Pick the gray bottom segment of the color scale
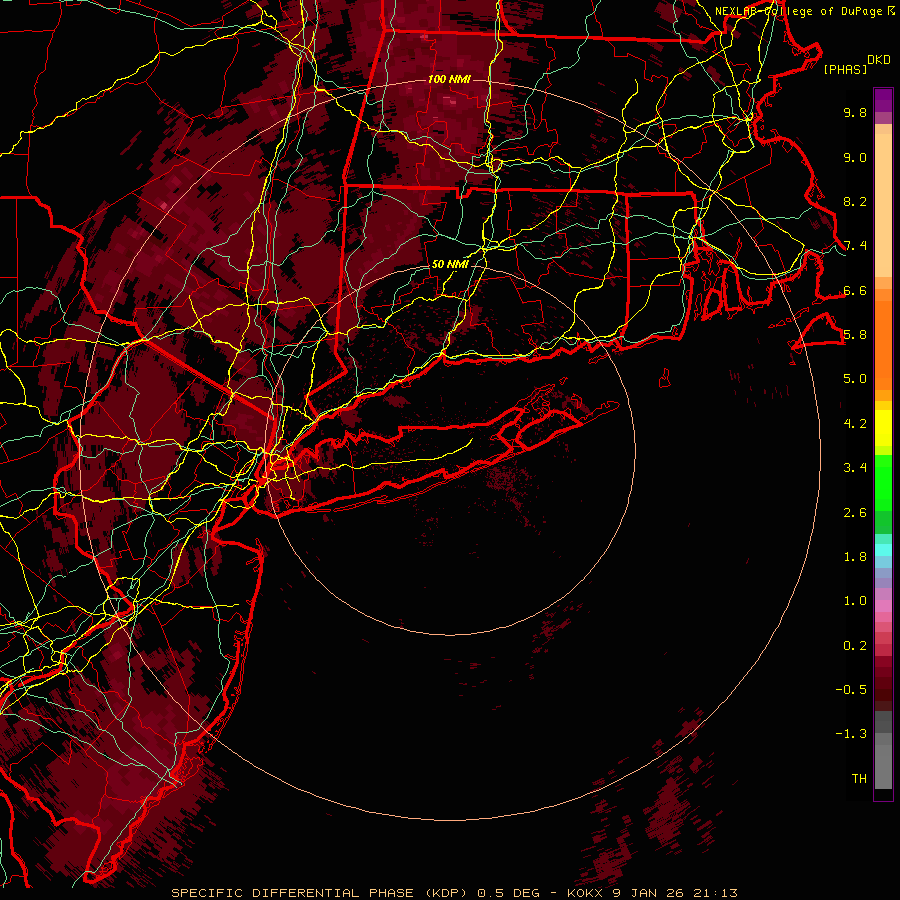 click(883, 766)
